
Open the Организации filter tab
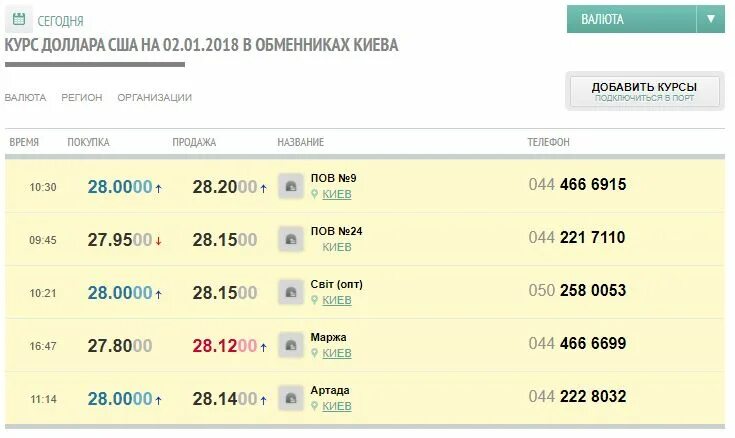(154, 98)
